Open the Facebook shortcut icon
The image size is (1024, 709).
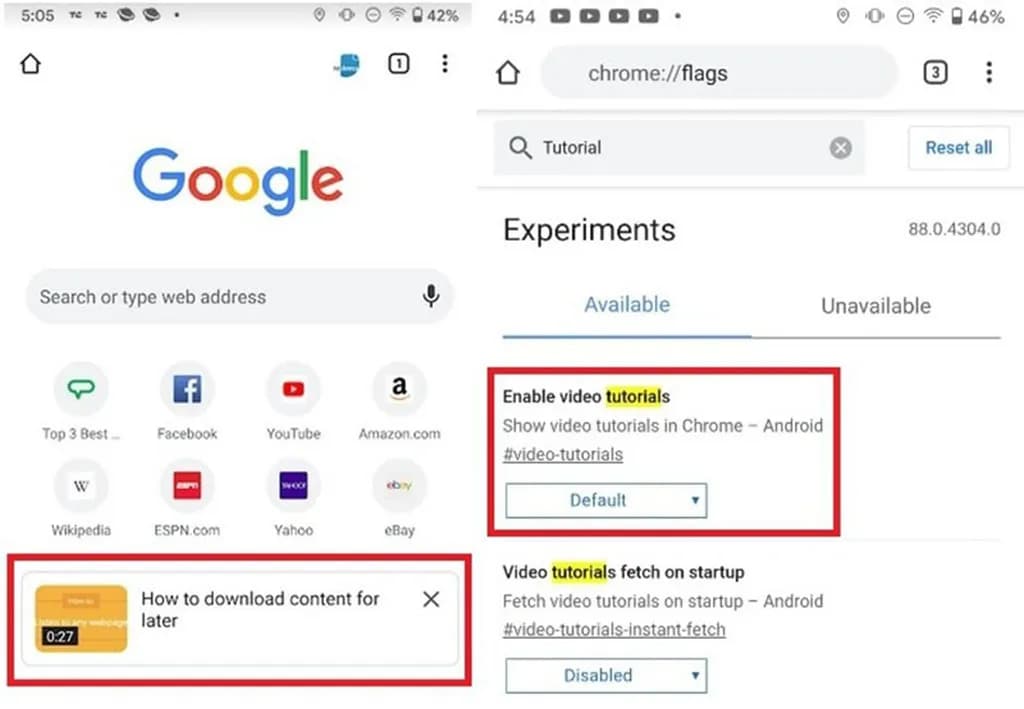[187, 389]
